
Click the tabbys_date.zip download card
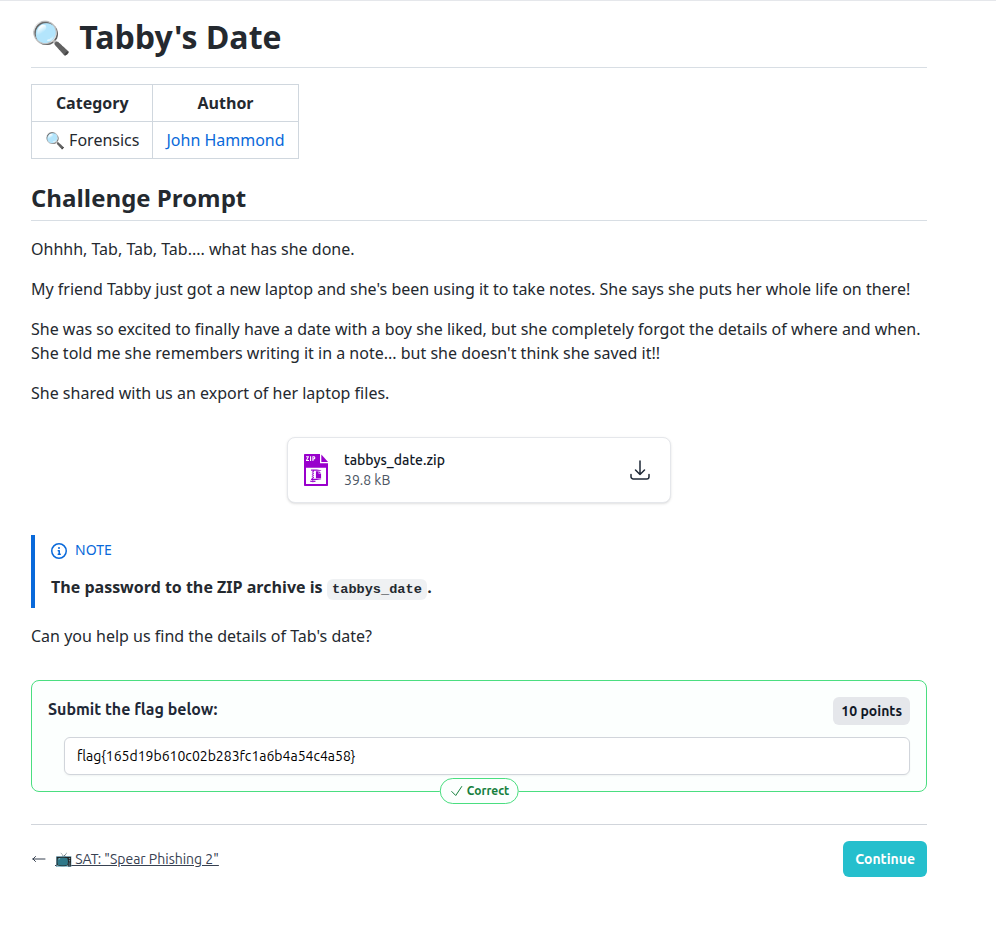tap(478, 469)
